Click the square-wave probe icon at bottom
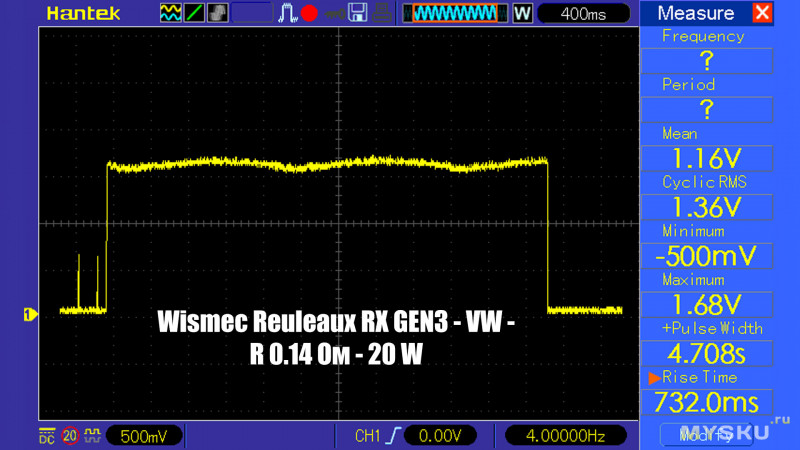The width and height of the screenshot is (800, 450). [92, 435]
